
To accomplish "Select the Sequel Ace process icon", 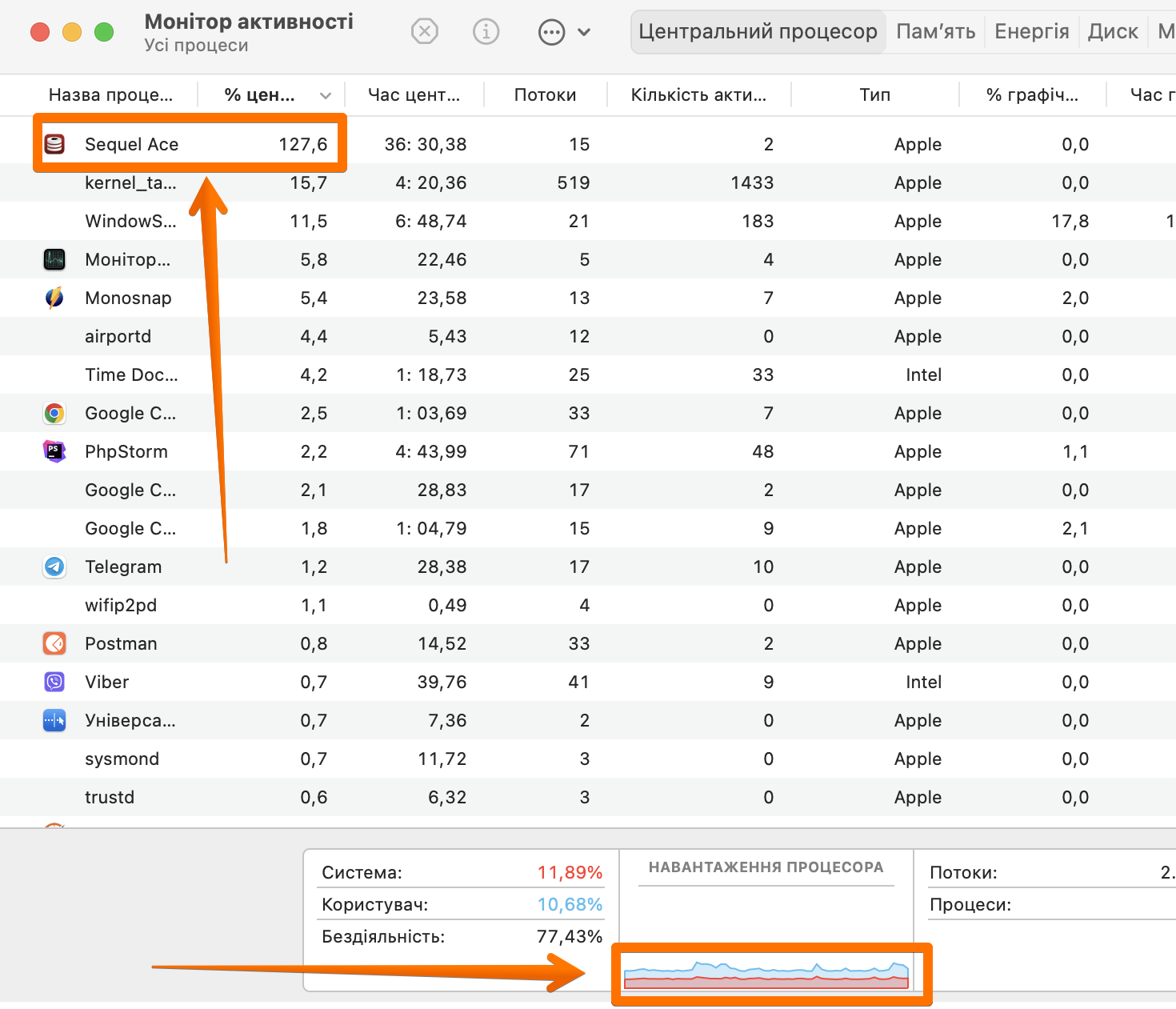I will (54, 144).
